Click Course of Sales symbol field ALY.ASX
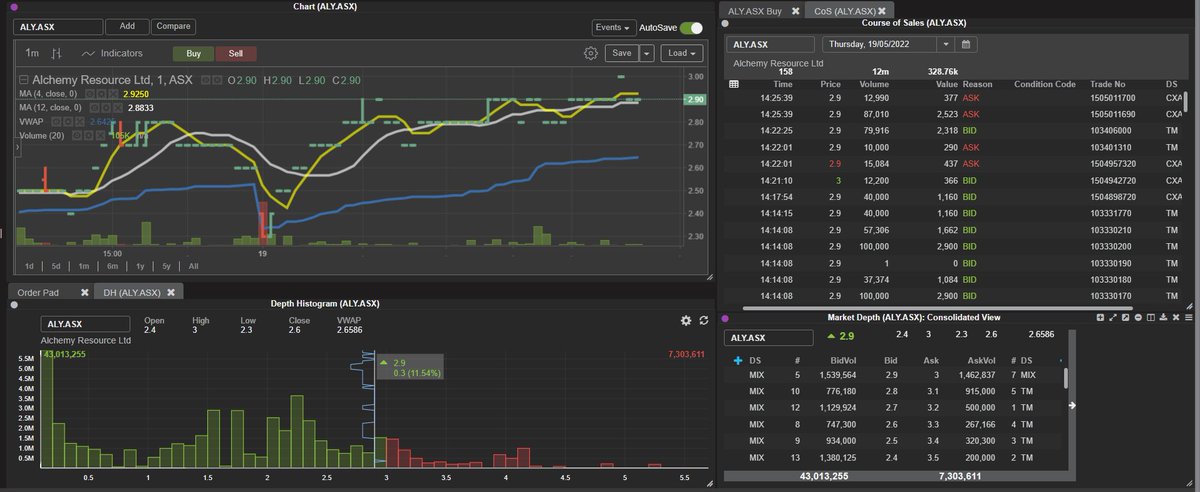This screenshot has width=1200, height=492. [x=770, y=44]
